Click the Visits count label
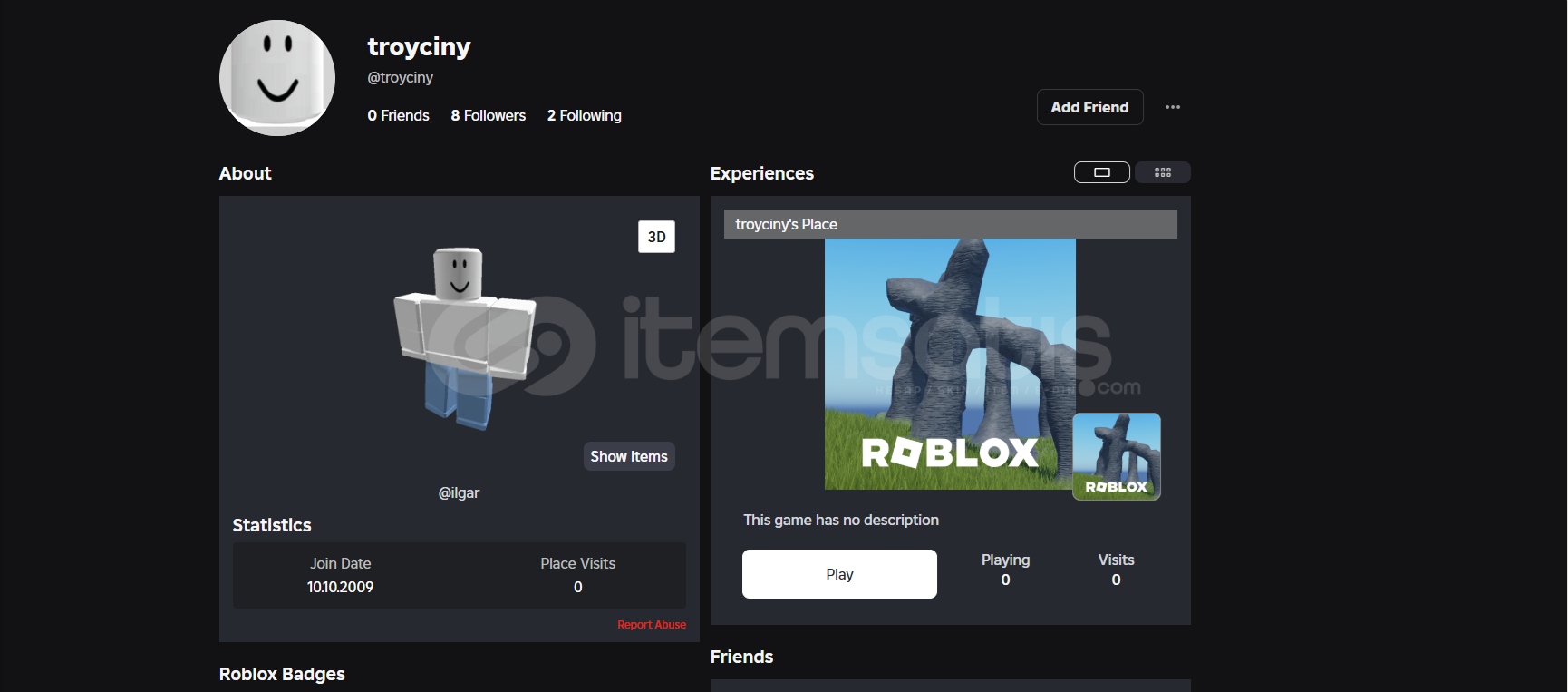This screenshot has width=1568, height=692. coord(1116,560)
